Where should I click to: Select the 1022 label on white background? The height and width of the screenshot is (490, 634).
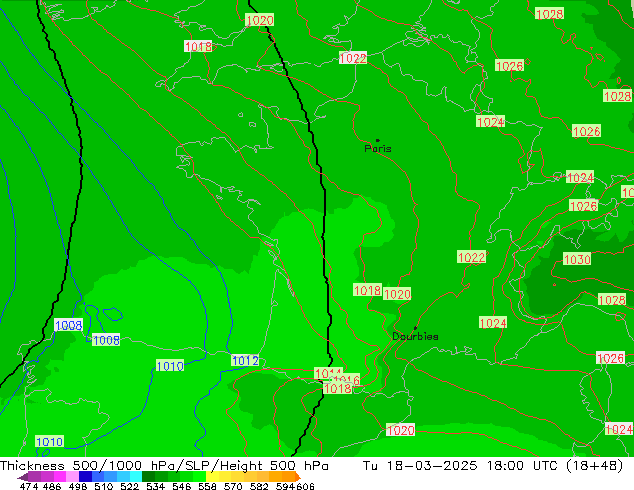click(353, 58)
